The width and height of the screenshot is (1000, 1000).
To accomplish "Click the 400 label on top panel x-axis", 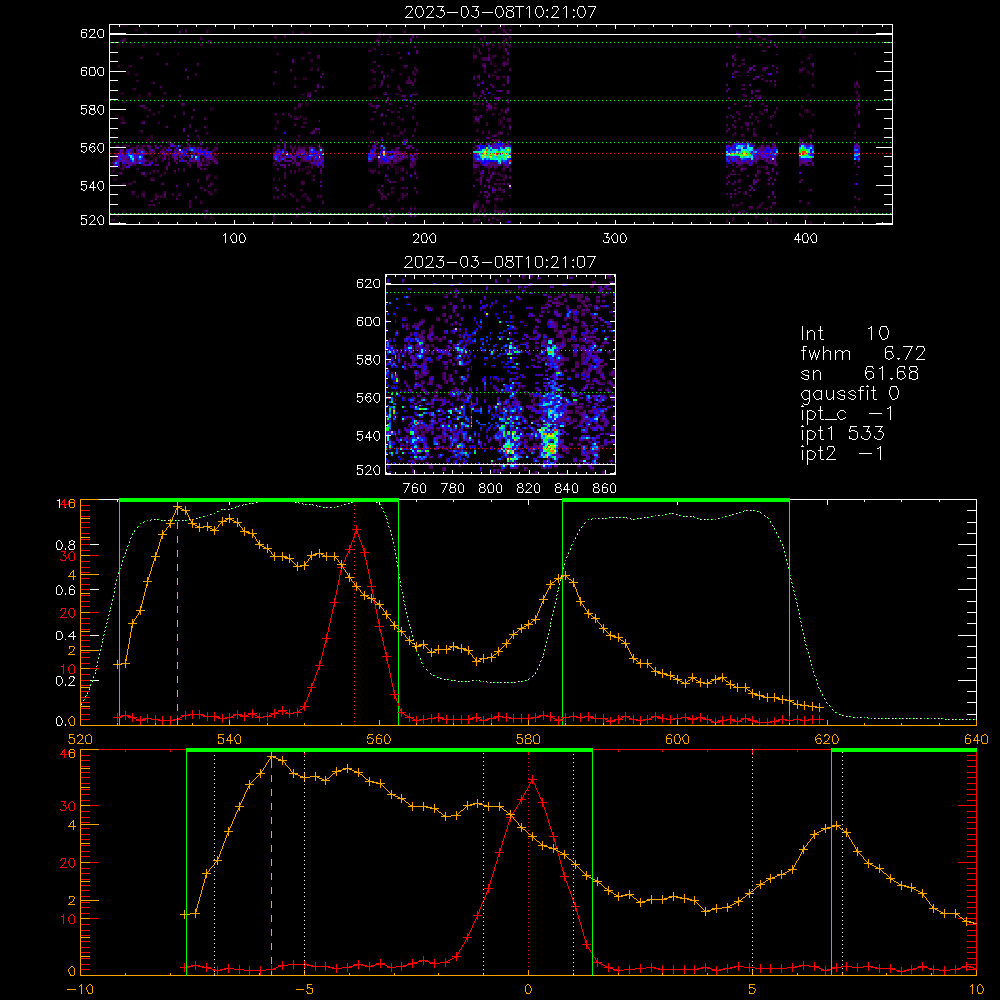I will click(805, 239).
